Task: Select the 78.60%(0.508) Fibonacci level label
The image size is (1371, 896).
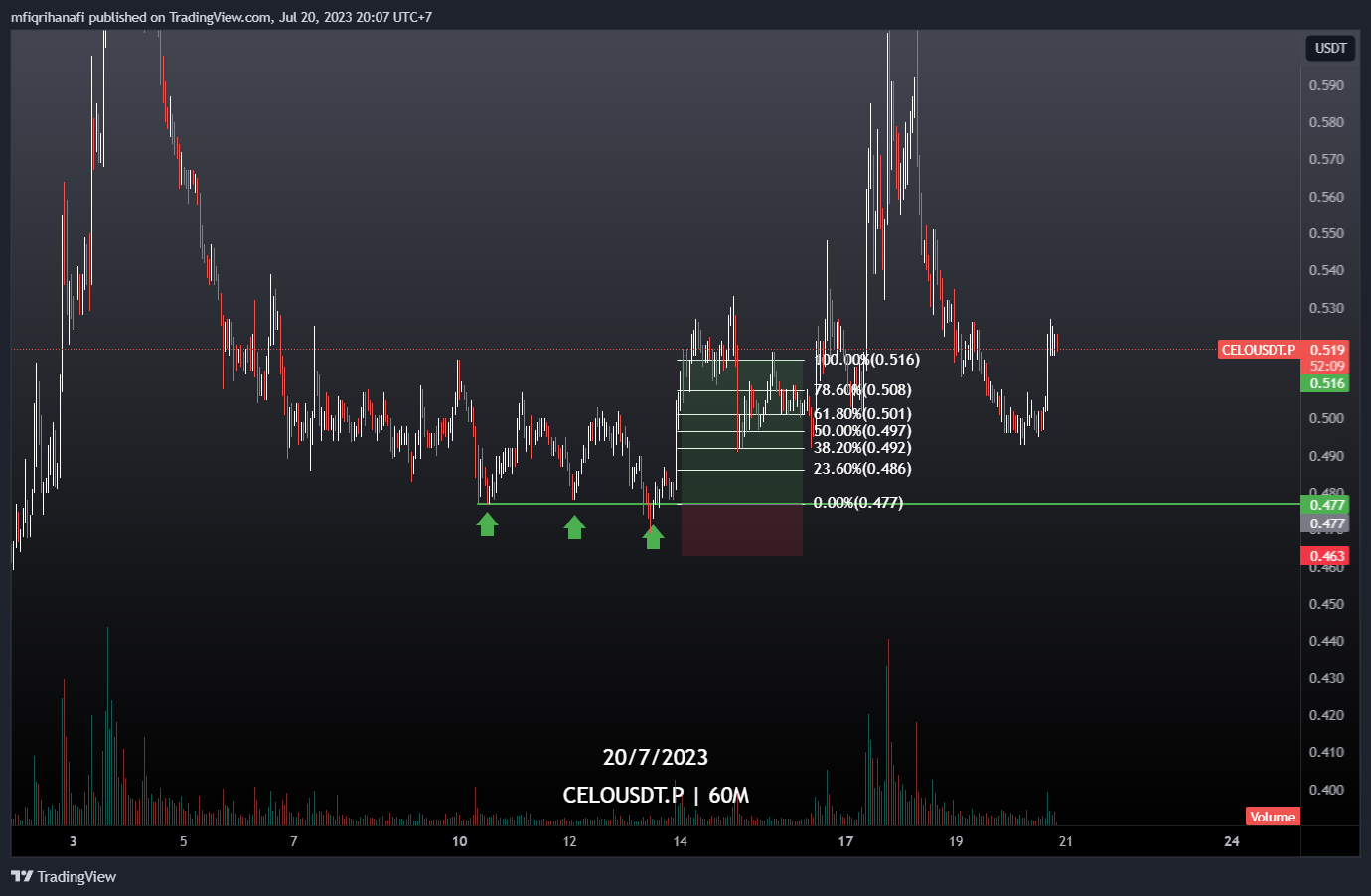Action: (x=862, y=390)
